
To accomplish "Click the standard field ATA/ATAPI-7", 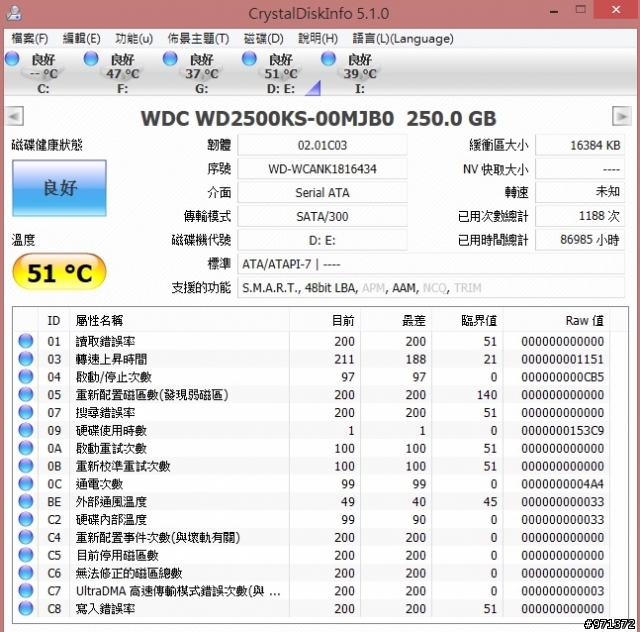I will 431,264.
